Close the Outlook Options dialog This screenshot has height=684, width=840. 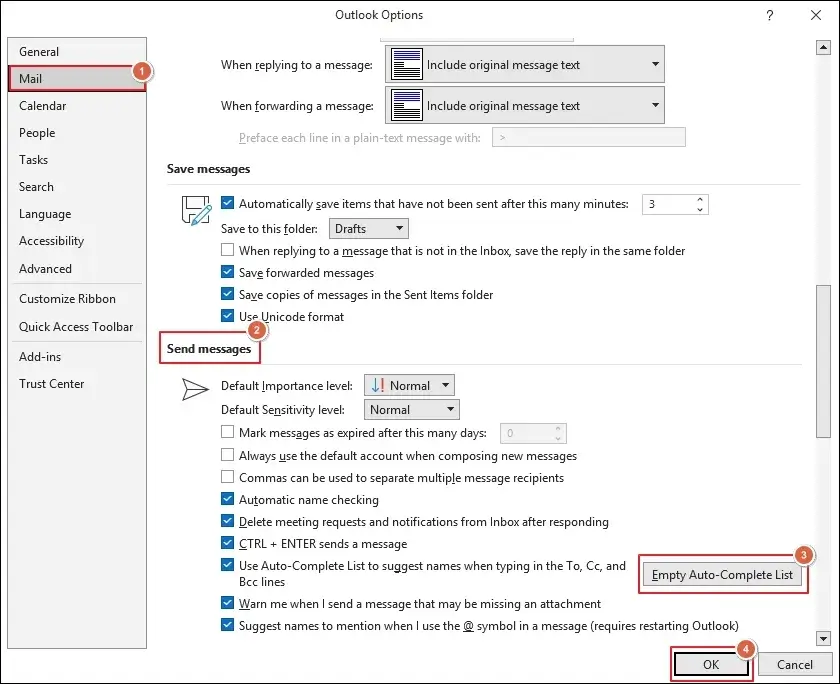816,15
